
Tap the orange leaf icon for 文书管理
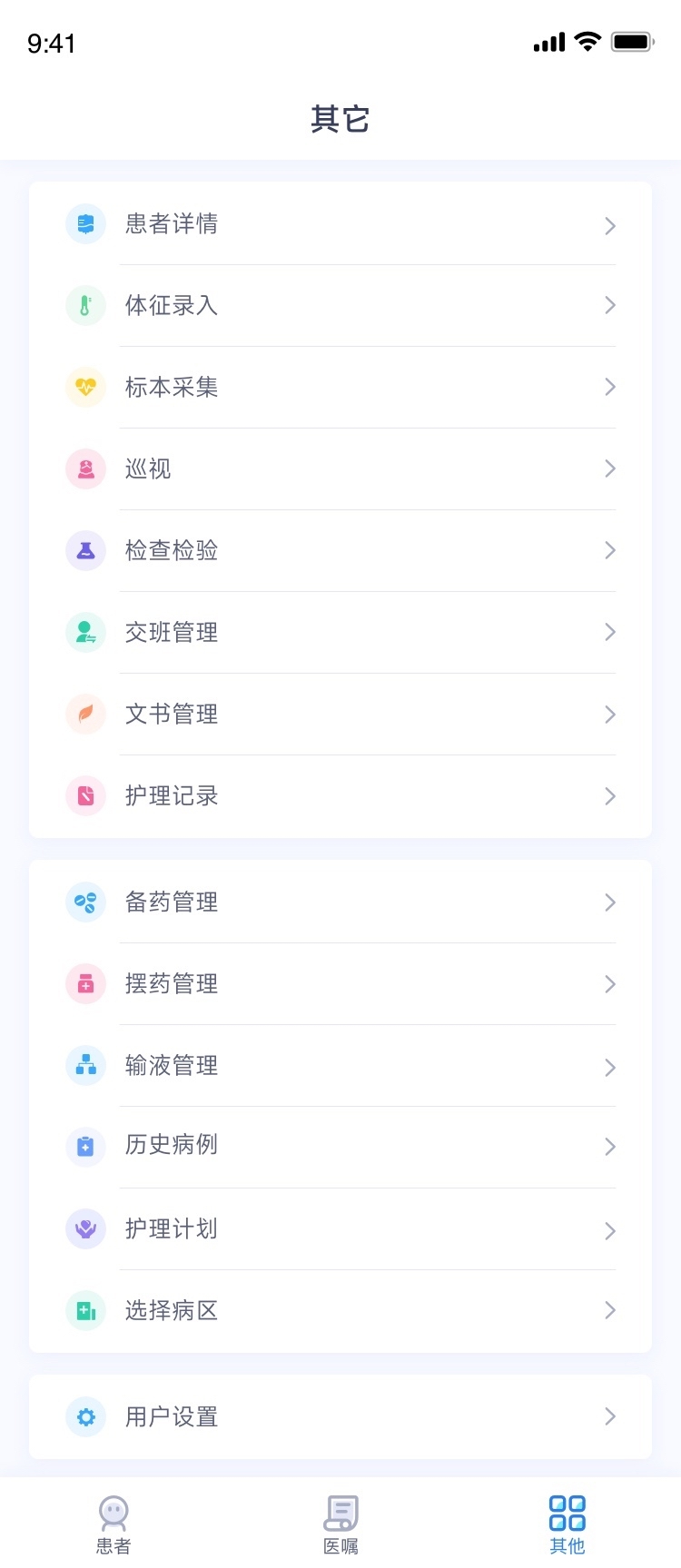[86, 715]
